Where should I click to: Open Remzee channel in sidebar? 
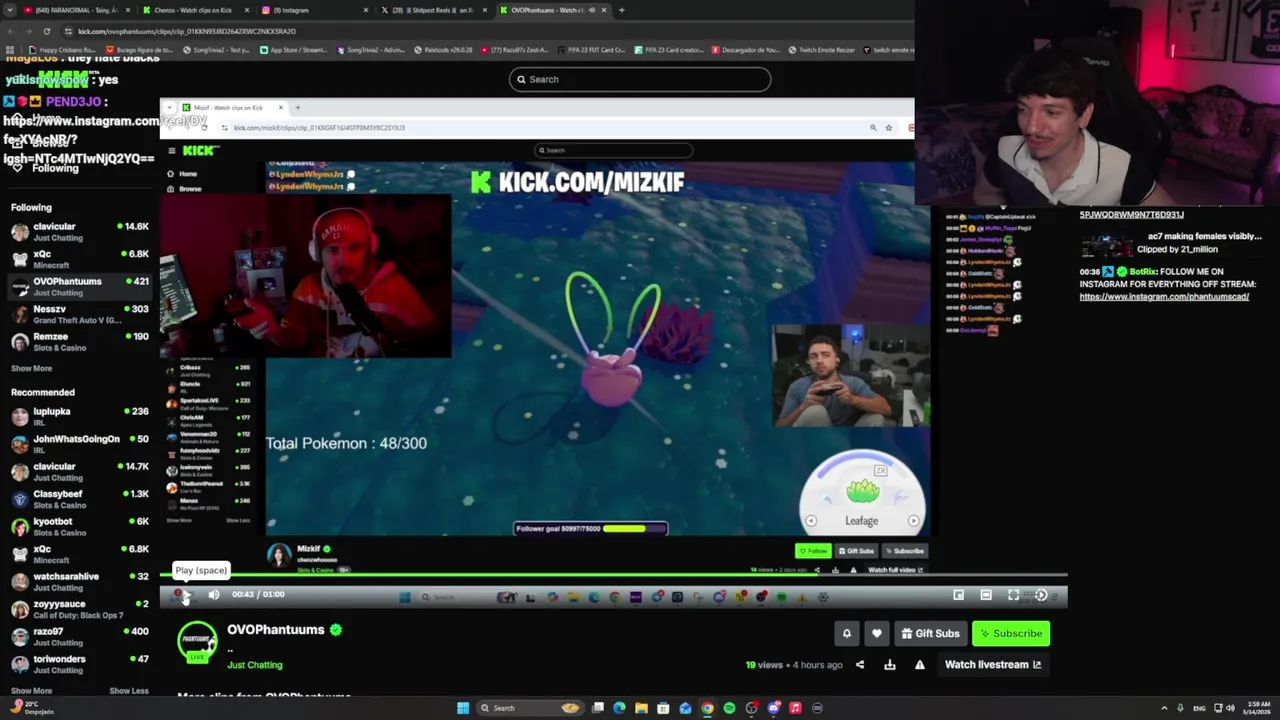[x=79, y=342]
